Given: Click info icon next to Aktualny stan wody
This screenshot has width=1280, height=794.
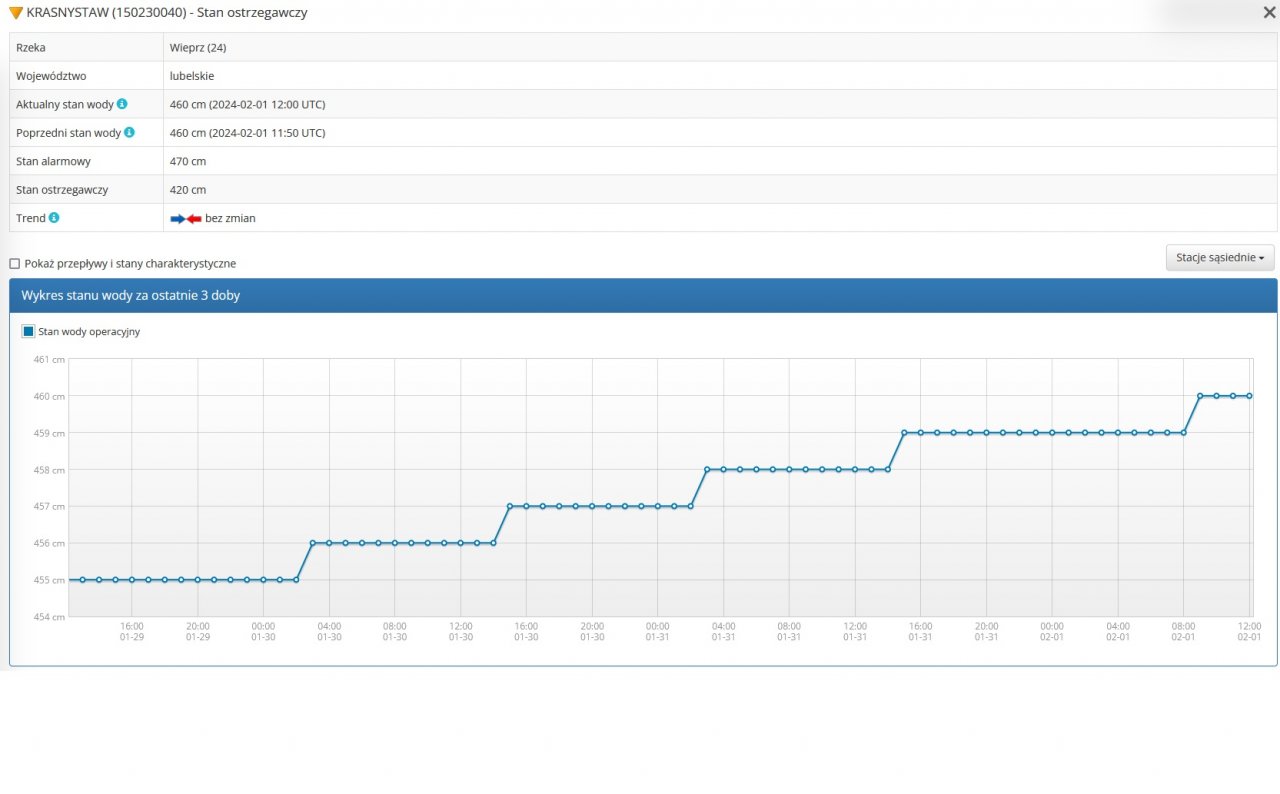Looking at the screenshot, I should pos(122,104).
